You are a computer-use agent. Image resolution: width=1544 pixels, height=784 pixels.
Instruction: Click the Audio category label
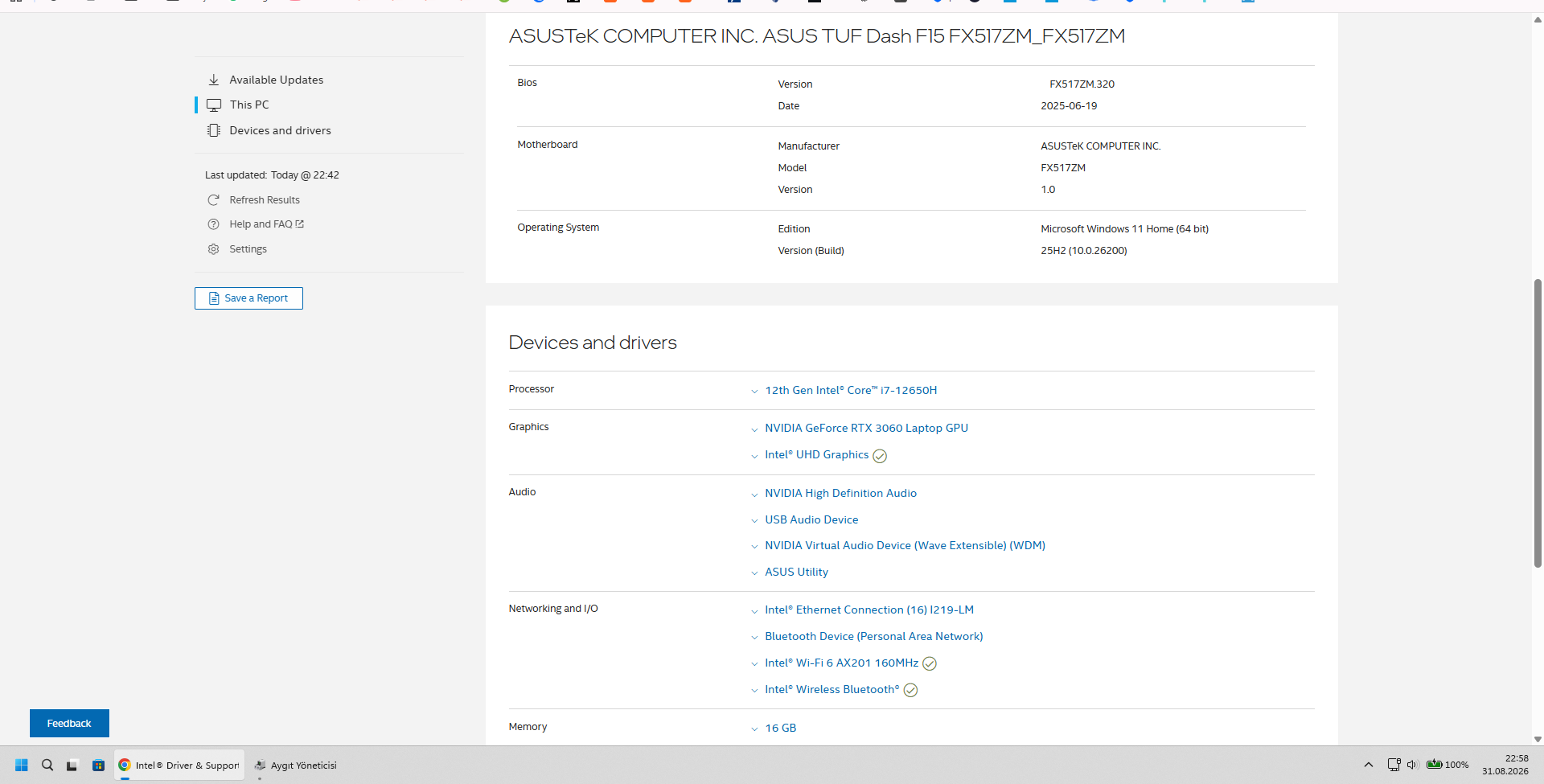pos(522,492)
